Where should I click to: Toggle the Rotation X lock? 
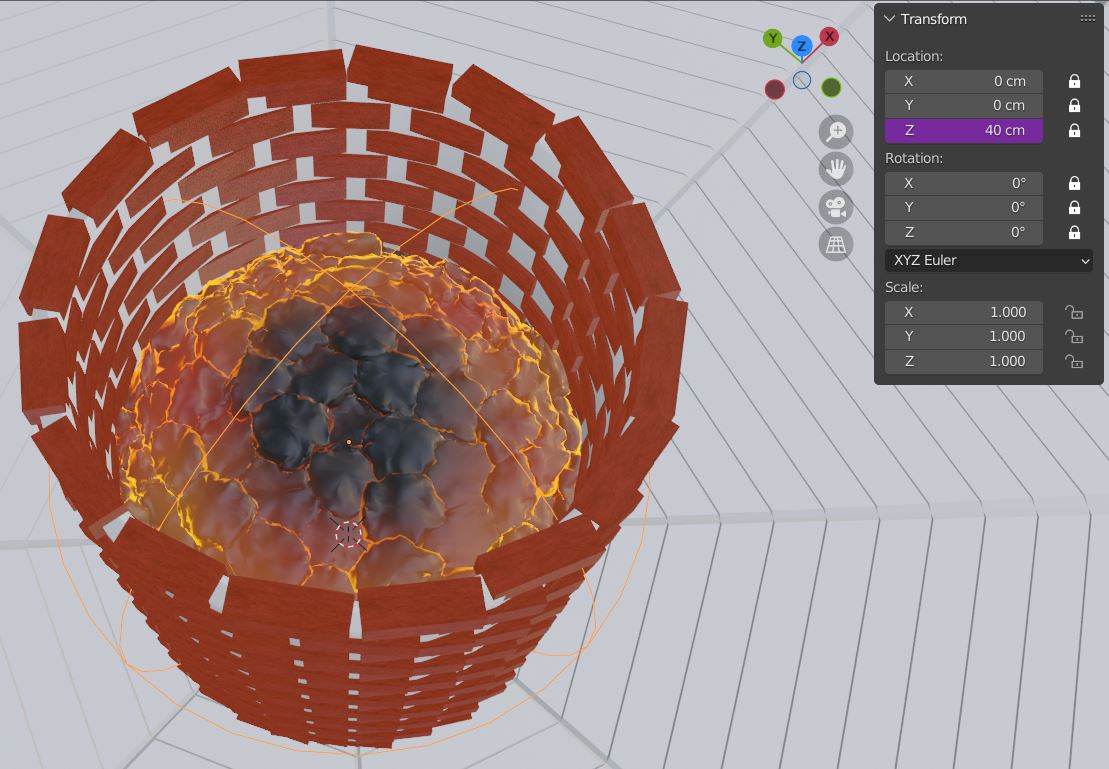(1074, 183)
